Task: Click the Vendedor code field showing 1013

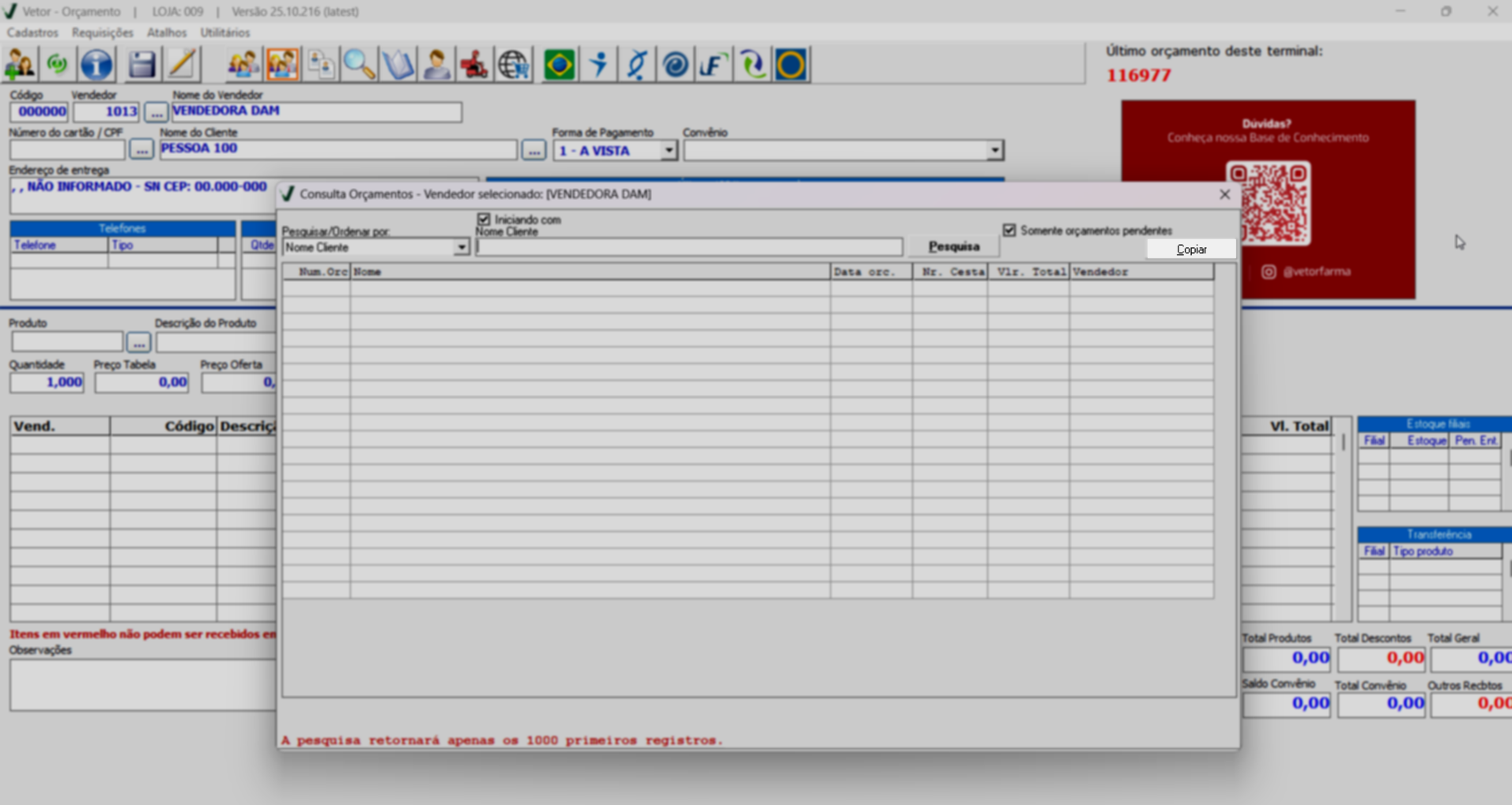Action: [x=107, y=112]
